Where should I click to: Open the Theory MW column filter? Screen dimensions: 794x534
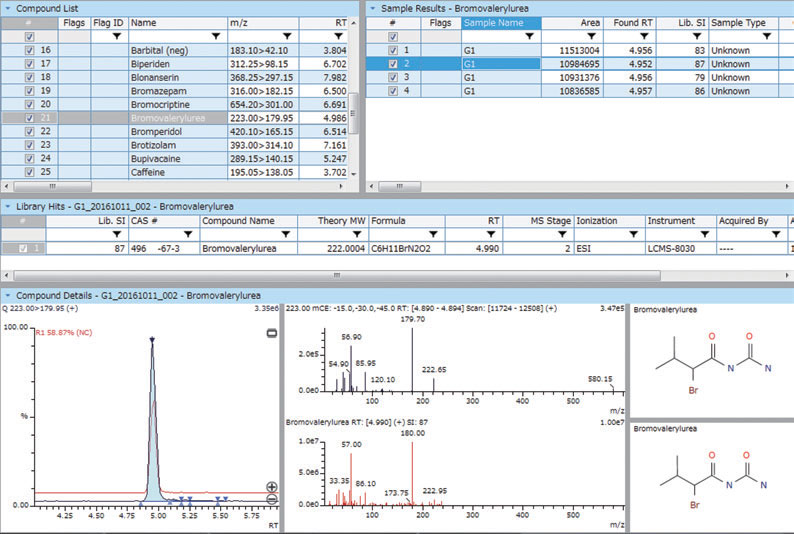click(357, 234)
